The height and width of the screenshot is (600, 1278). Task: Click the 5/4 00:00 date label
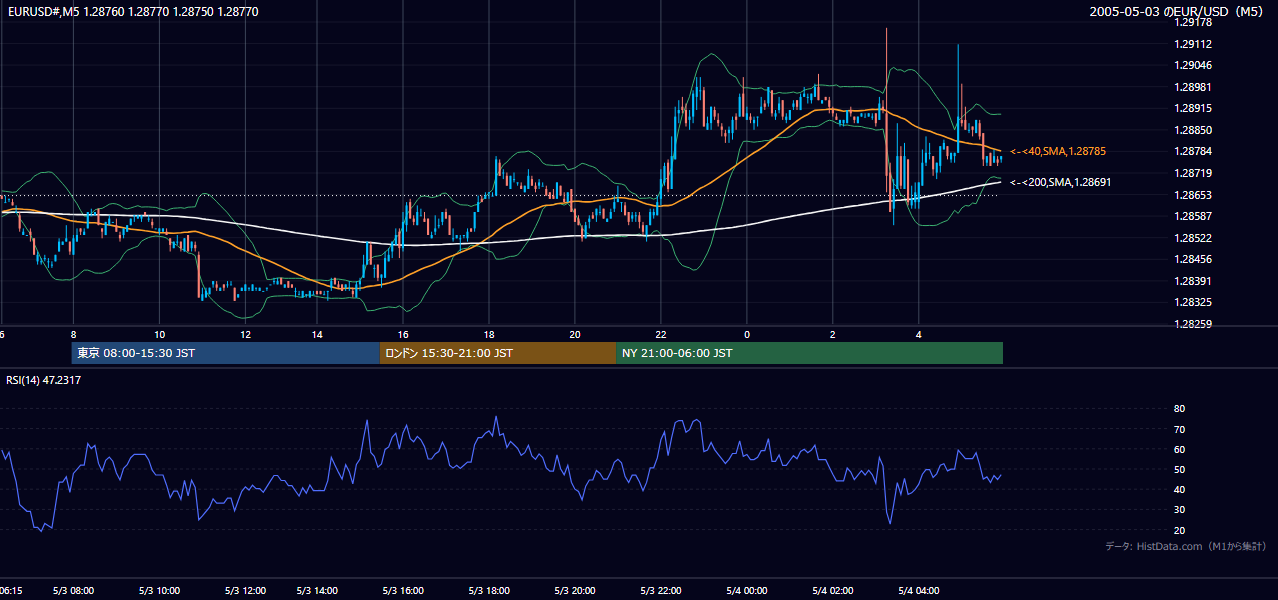point(747,591)
